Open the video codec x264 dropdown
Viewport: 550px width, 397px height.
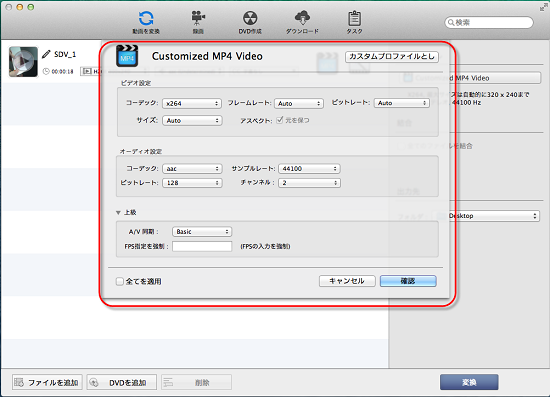(x=192, y=103)
